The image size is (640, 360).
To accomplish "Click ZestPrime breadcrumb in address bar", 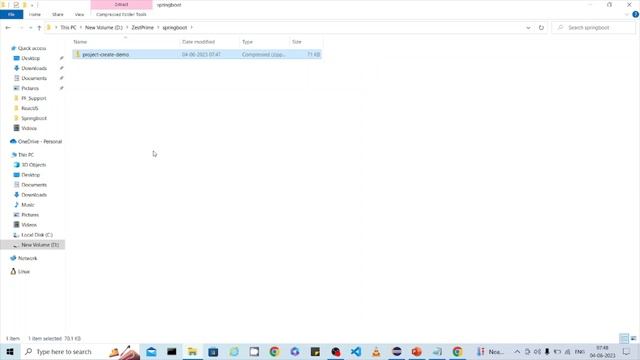I will coord(142,28).
